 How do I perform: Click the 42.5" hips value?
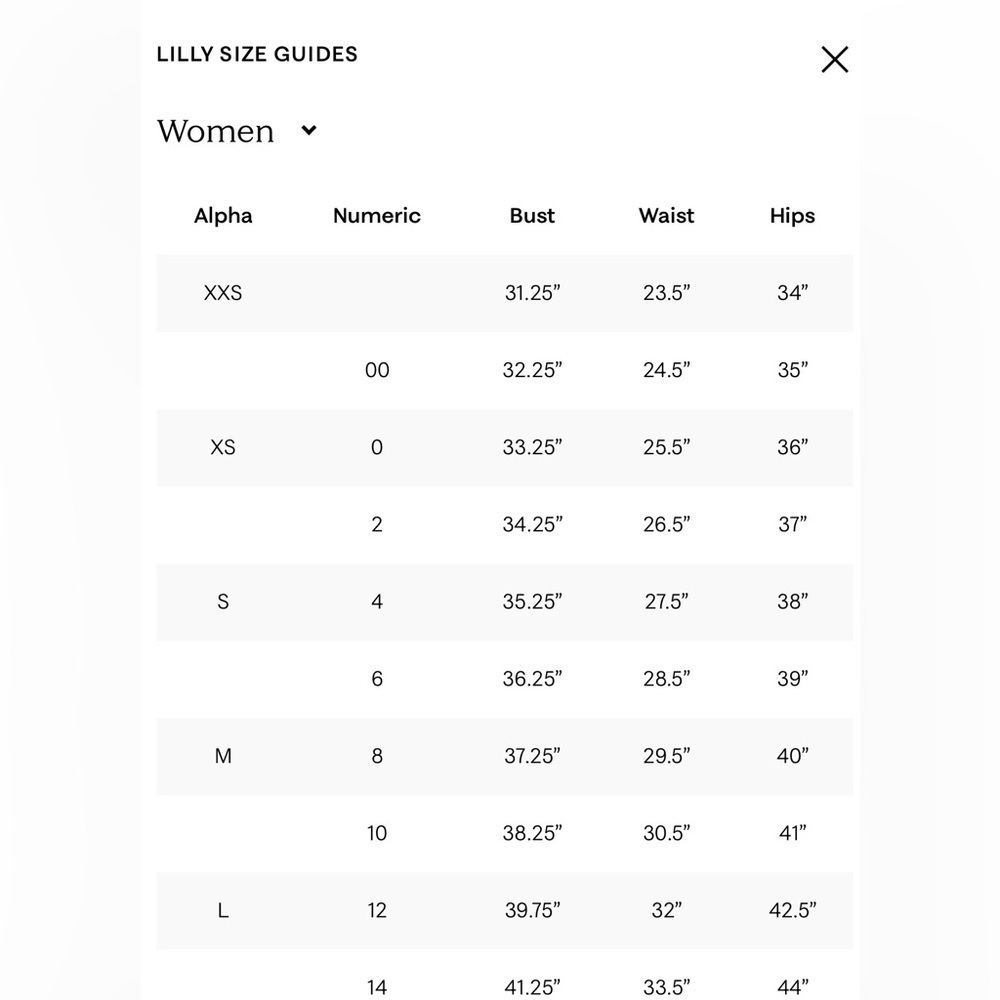[x=792, y=910]
